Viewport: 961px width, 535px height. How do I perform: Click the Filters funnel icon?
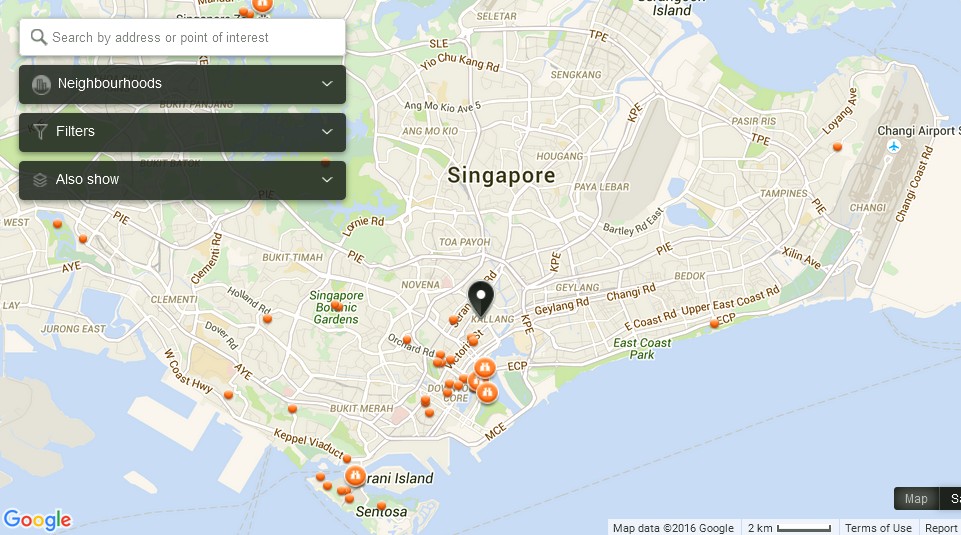point(40,132)
